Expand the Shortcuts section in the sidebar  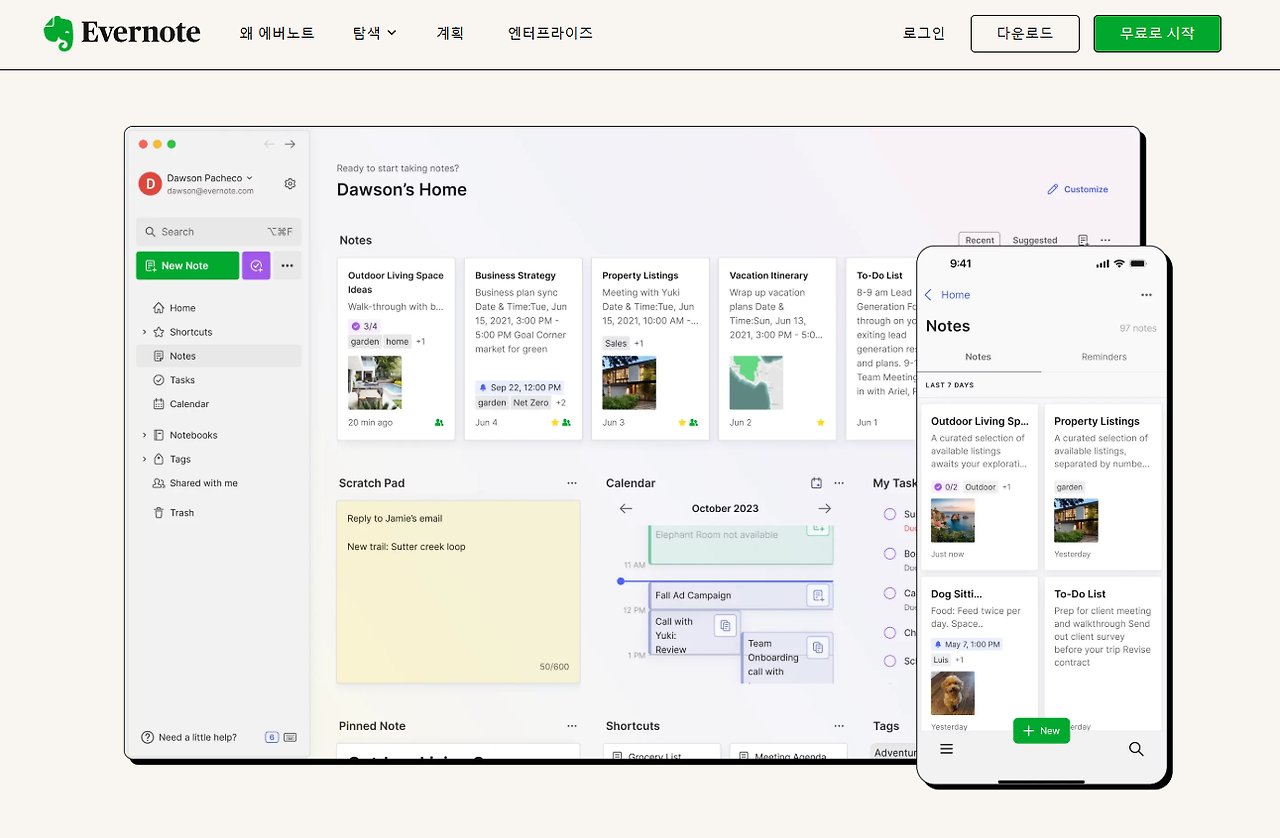(144, 332)
